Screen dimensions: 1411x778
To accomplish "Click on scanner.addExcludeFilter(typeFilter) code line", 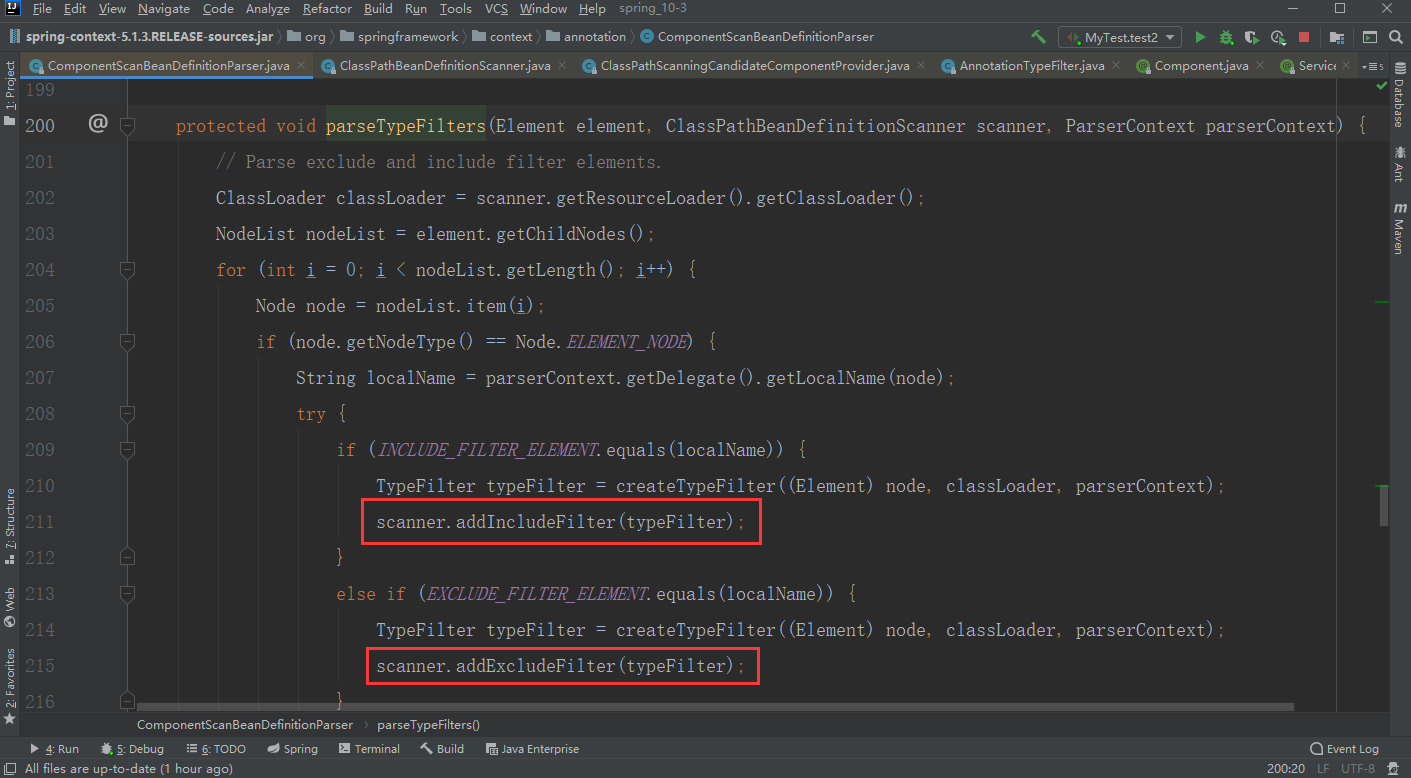I will [561, 666].
